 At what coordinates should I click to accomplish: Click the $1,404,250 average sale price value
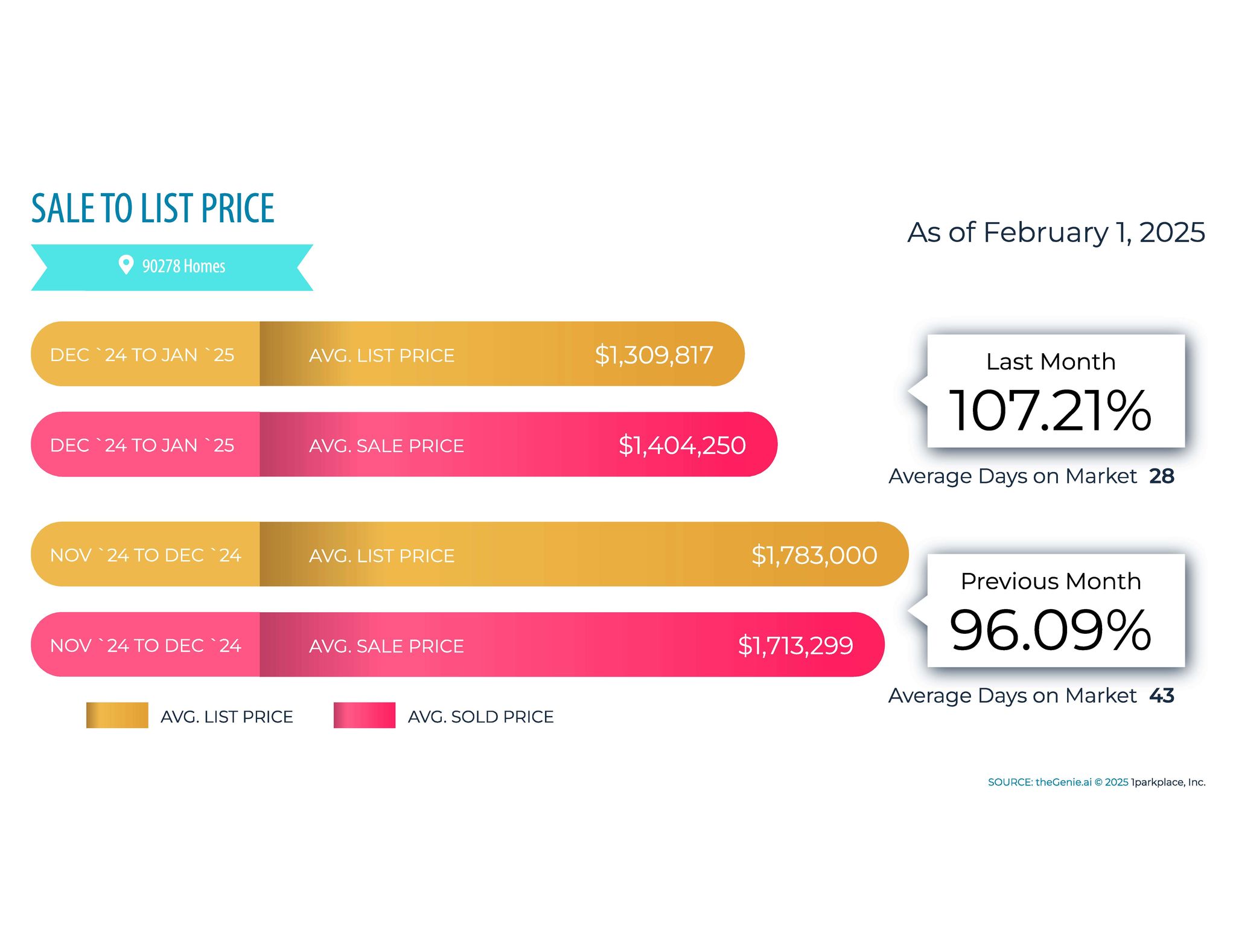pos(682,446)
